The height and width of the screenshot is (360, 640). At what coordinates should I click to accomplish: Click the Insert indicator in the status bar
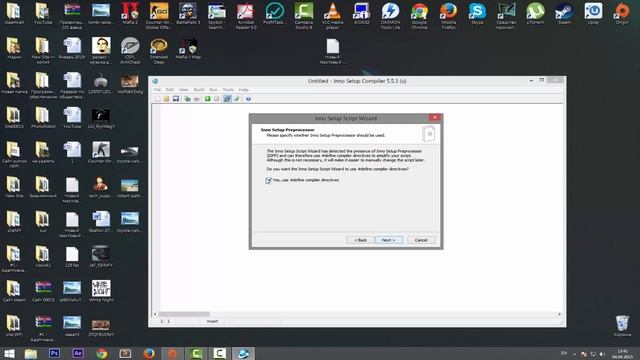pyautogui.click(x=212, y=321)
